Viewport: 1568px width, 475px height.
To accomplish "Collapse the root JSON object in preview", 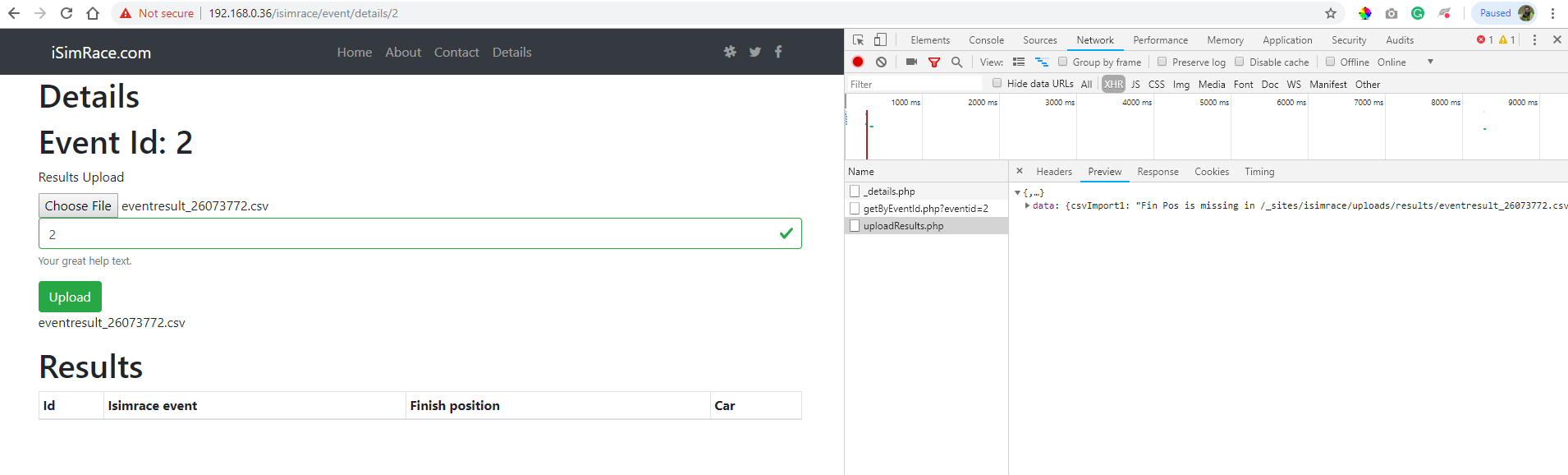I will coord(1018,193).
